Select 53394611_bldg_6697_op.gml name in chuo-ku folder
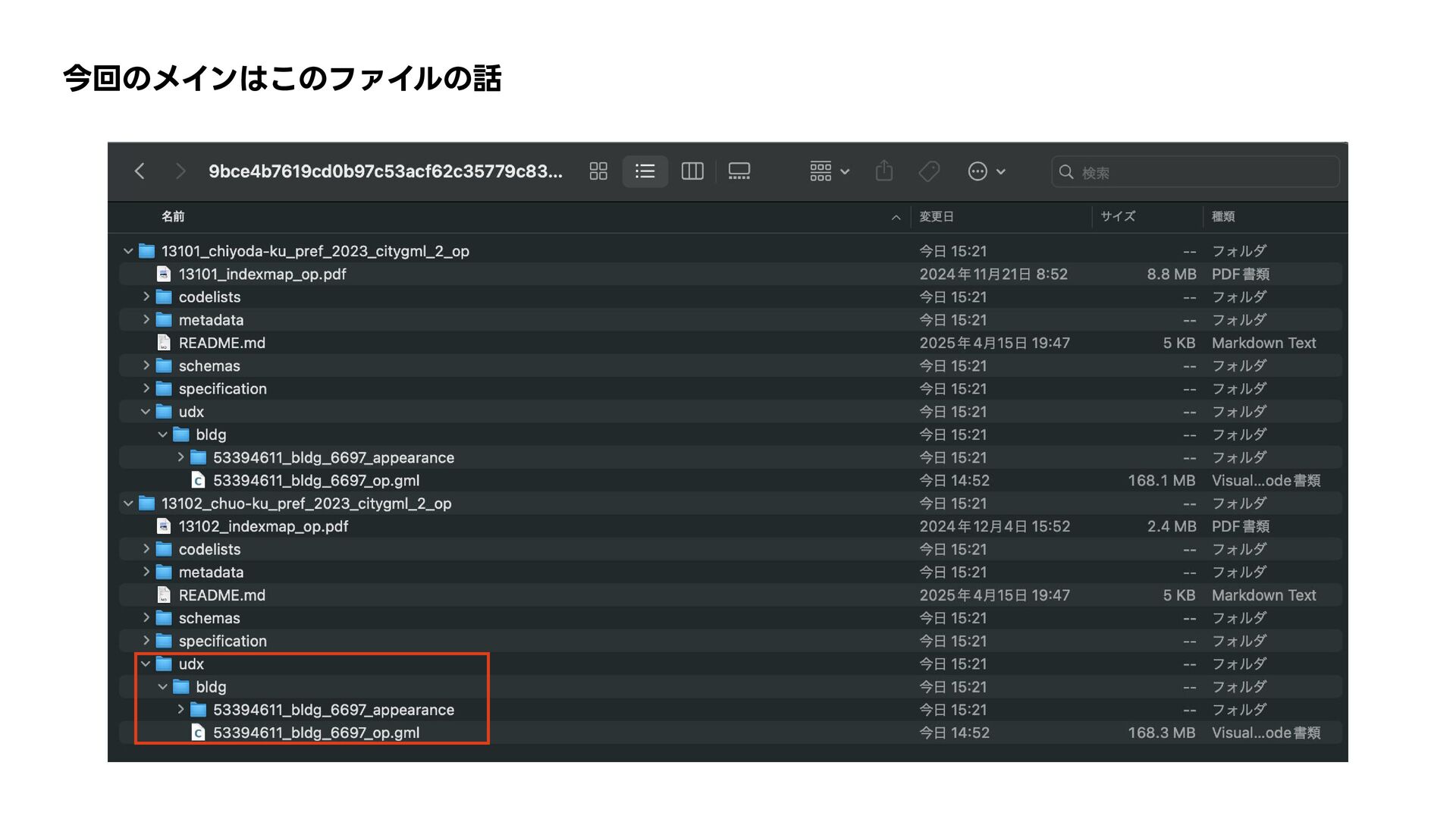 coord(316,733)
